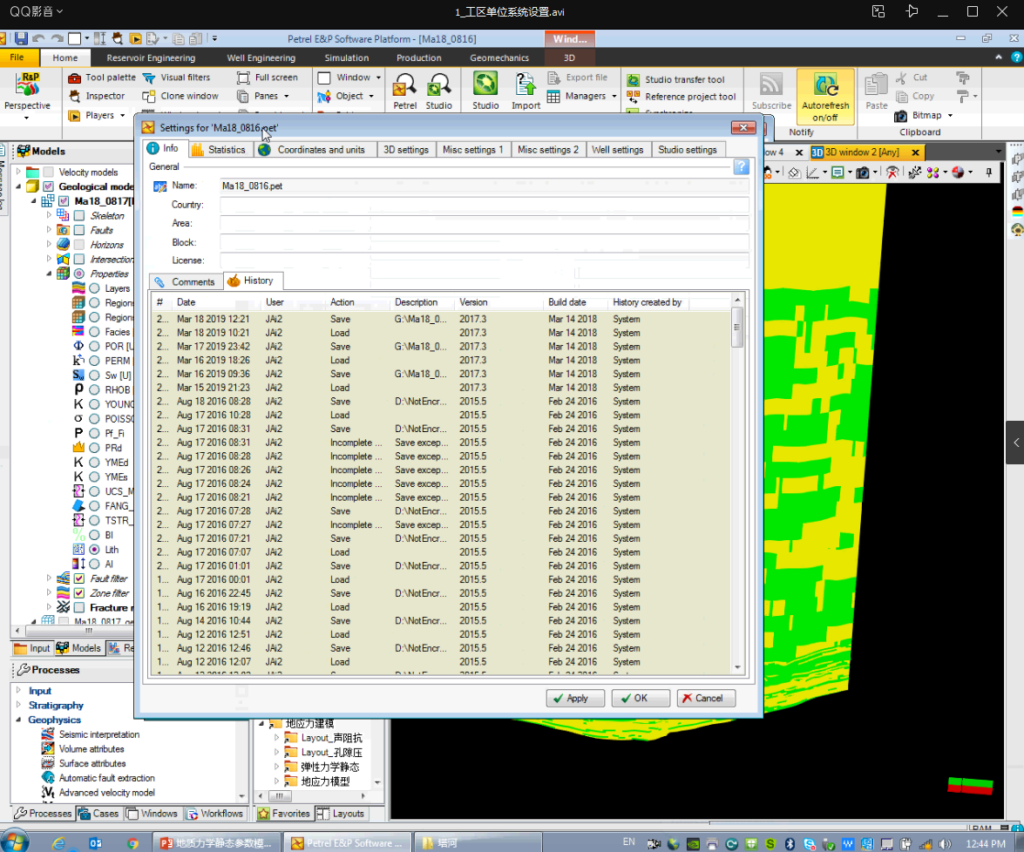This screenshot has width=1024, height=852.
Task: Click the Name input field
Action: [x=484, y=186]
